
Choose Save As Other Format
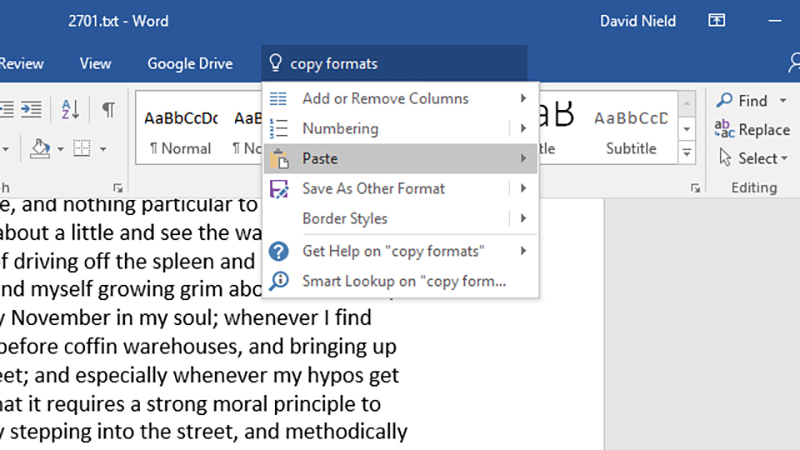[x=387, y=189]
